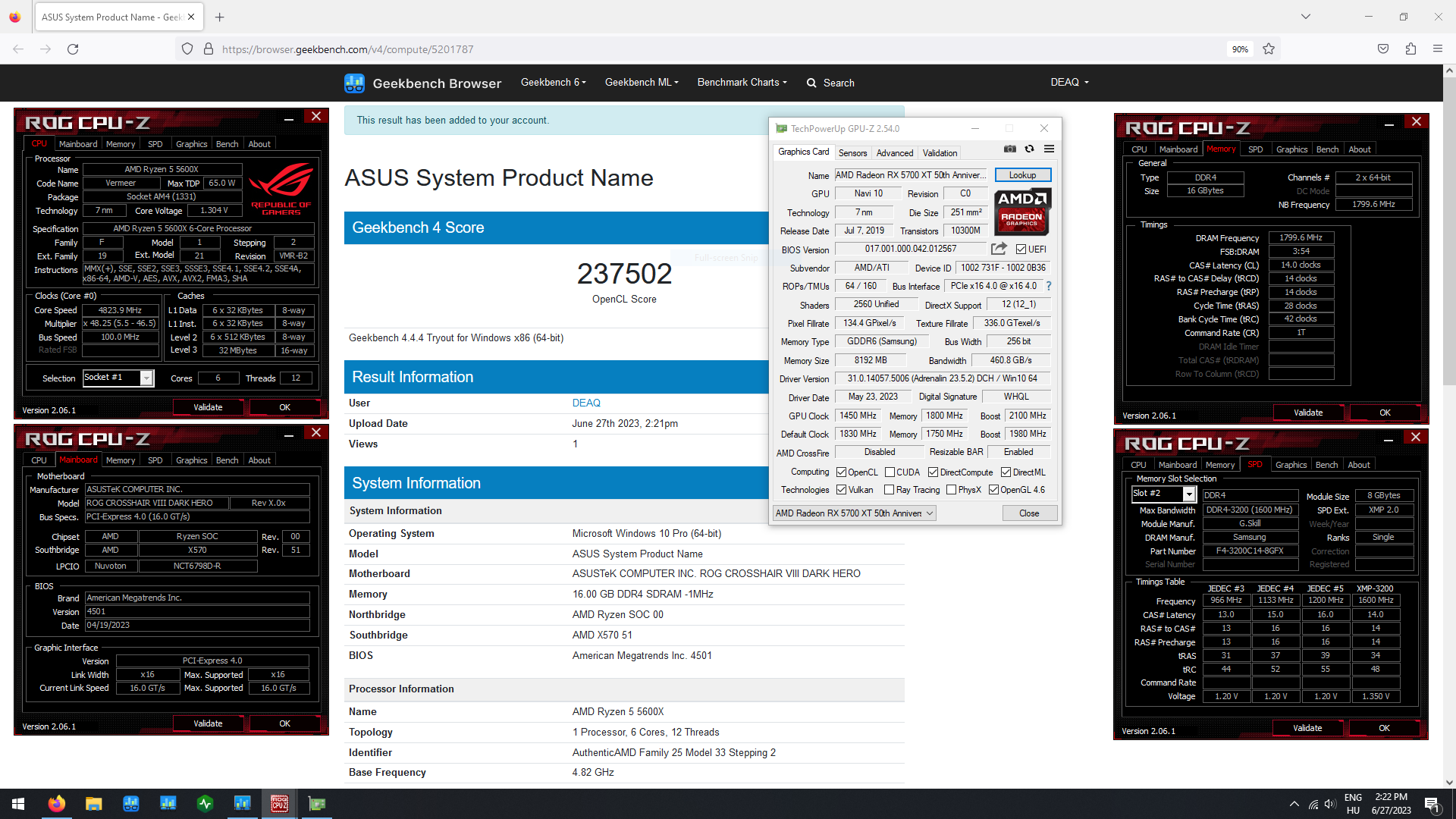Refresh GPU-Z readings
Viewport: 1456px width, 819px height.
pyautogui.click(x=1029, y=149)
